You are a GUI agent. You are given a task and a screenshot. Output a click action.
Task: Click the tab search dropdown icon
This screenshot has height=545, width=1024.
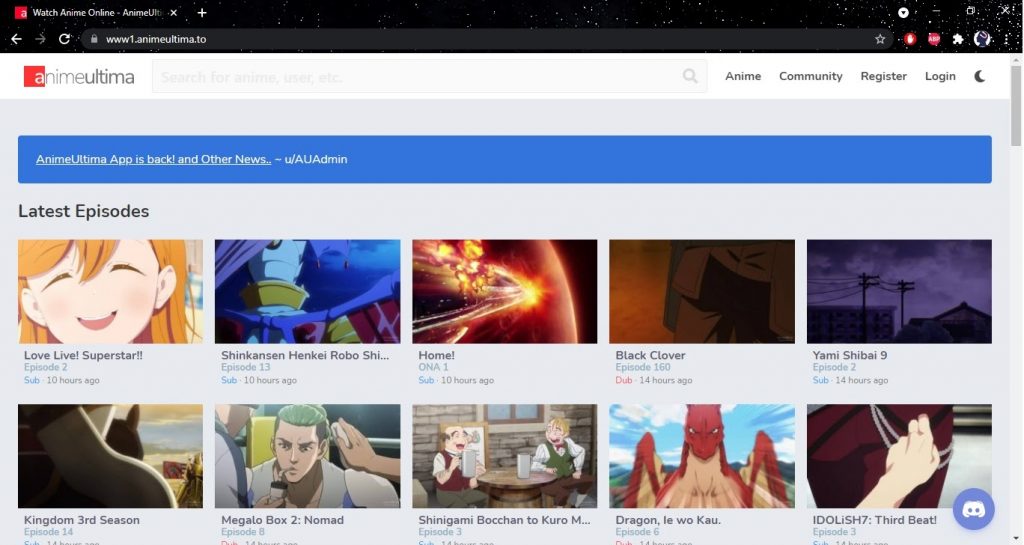[x=903, y=12]
